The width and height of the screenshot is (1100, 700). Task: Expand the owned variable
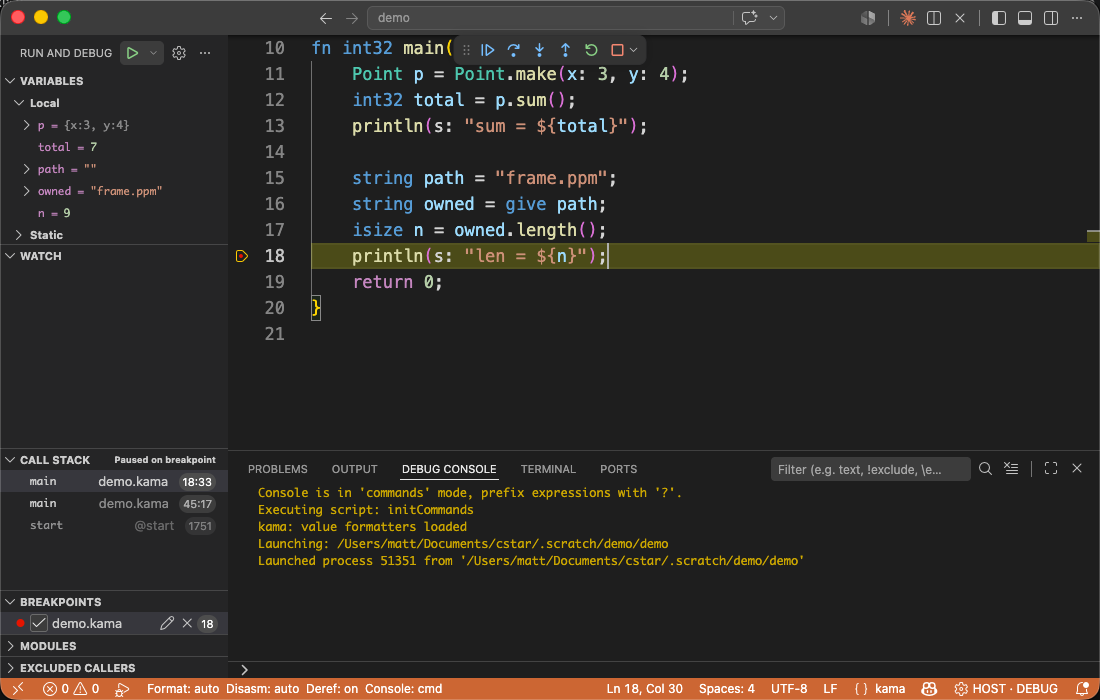tap(27, 191)
